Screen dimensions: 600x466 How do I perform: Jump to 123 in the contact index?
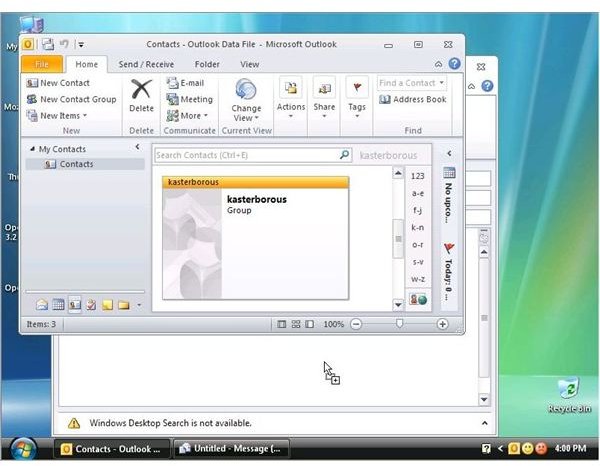click(417, 176)
